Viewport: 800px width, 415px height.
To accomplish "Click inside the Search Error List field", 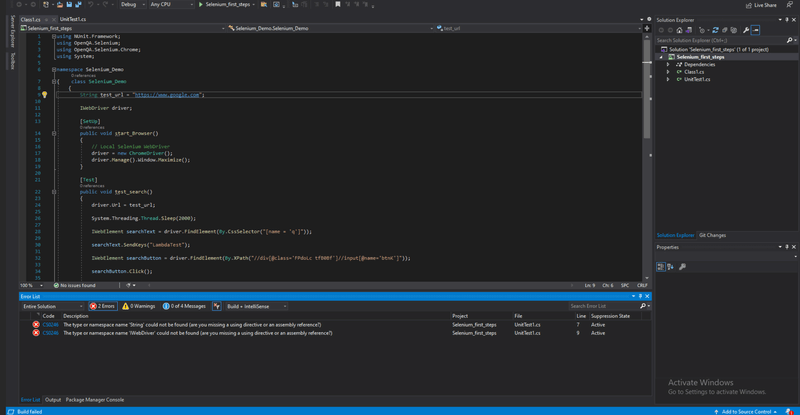I will (x=604, y=306).
